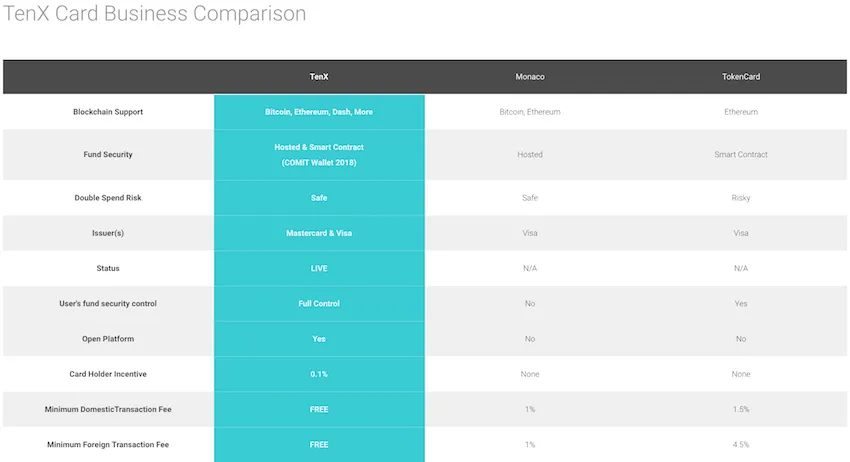The height and width of the screenshot is (462, 850).
Task: Select TenX 'Yes' Open Platform cell
Action: 319,339
